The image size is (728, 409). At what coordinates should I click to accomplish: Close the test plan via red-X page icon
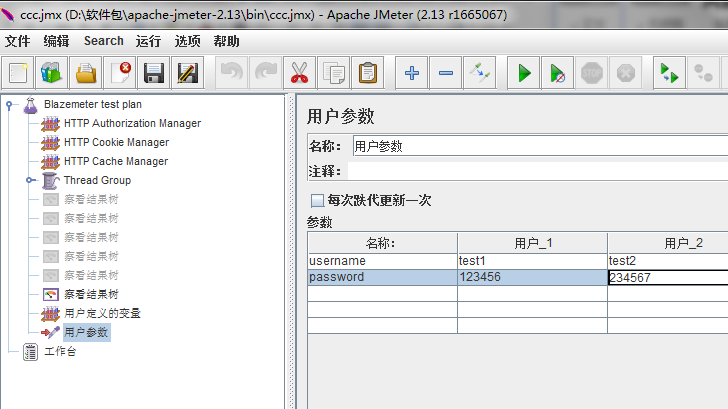pyautogui.click(x=120, y=73)
